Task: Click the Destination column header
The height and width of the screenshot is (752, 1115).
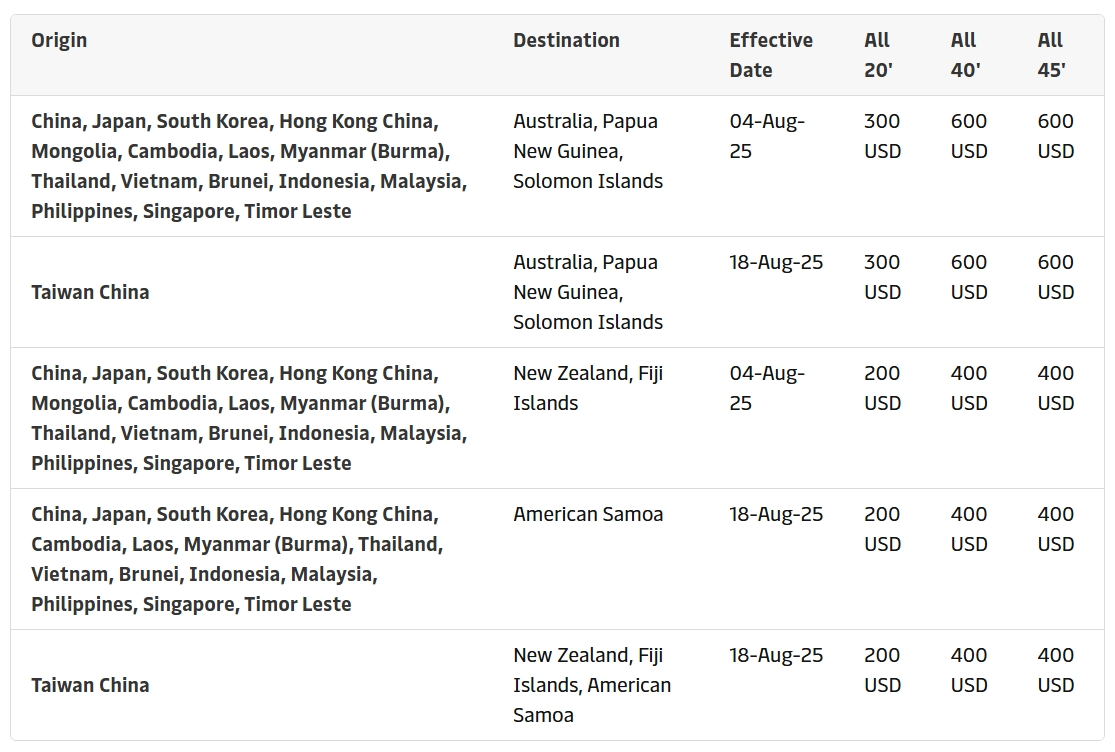Action: point(566,40)
